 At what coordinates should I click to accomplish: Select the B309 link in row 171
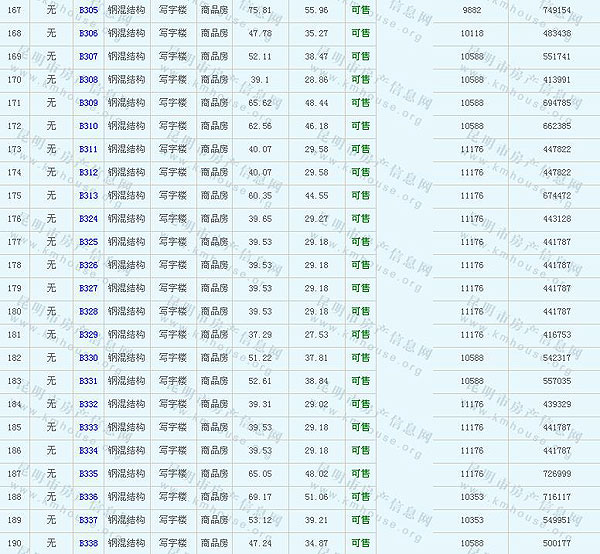point(88,103)
